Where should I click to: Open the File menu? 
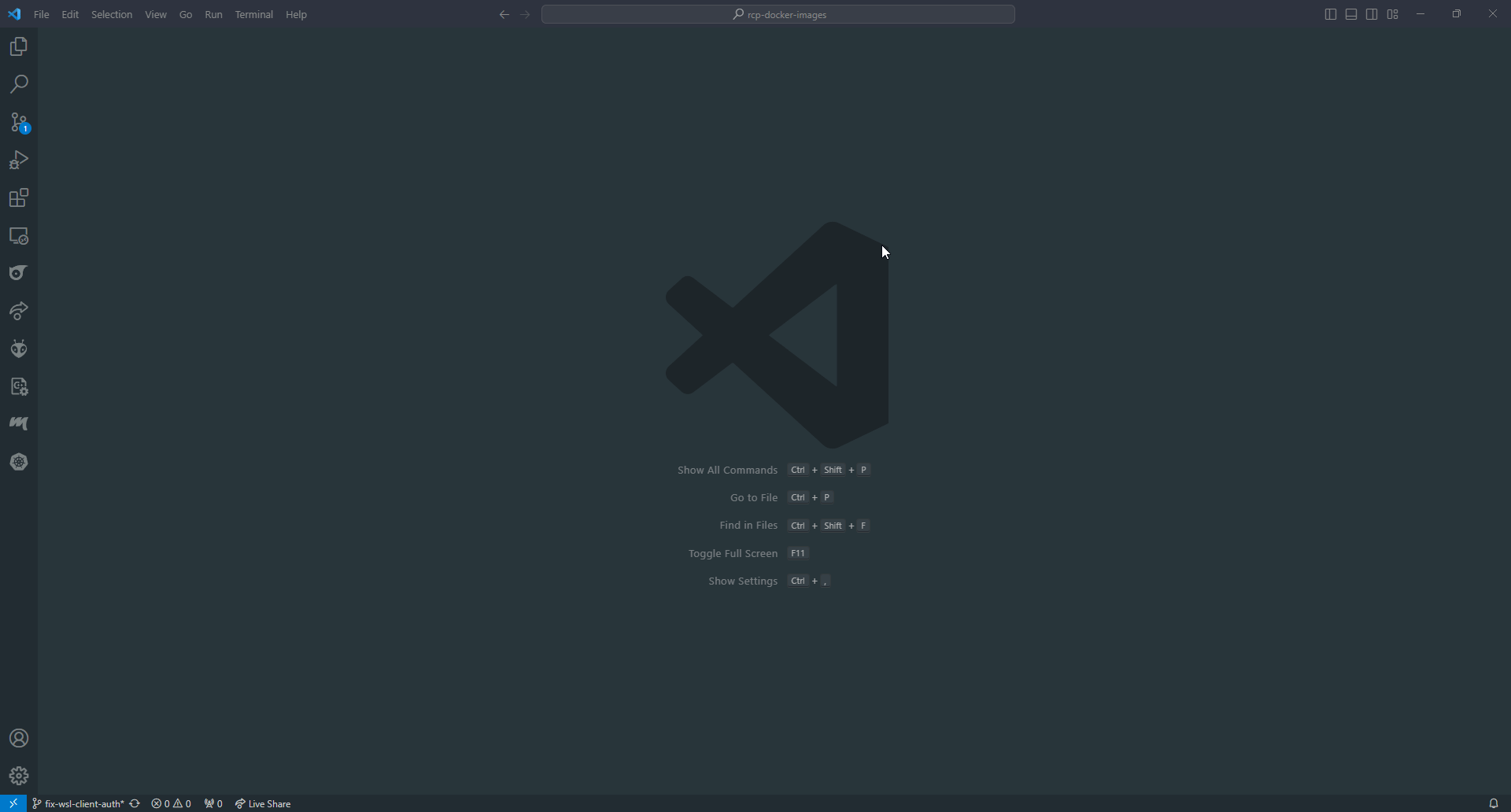tap(42, 14)
